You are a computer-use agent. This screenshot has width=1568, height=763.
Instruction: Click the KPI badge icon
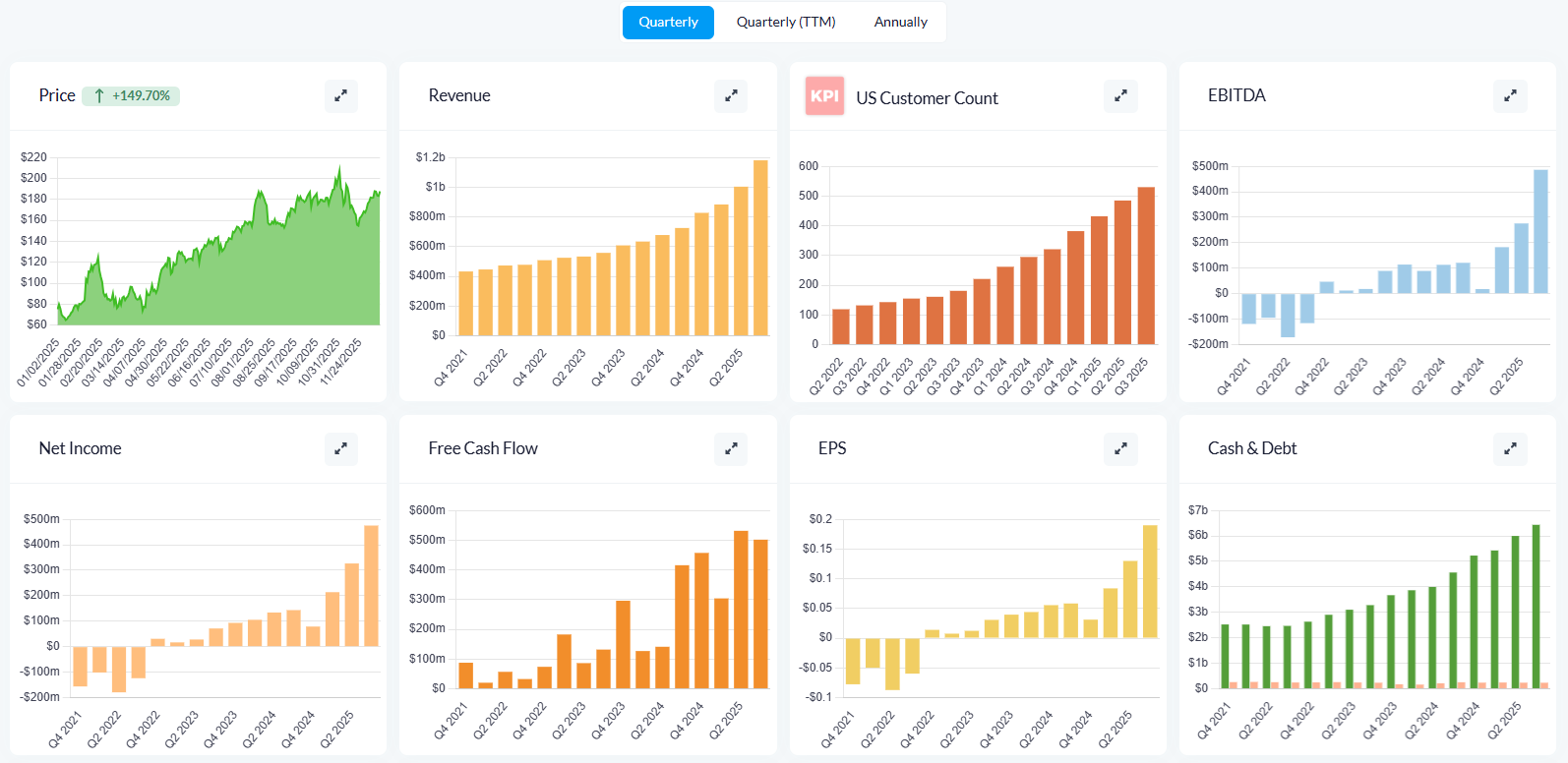click(824, 96)
